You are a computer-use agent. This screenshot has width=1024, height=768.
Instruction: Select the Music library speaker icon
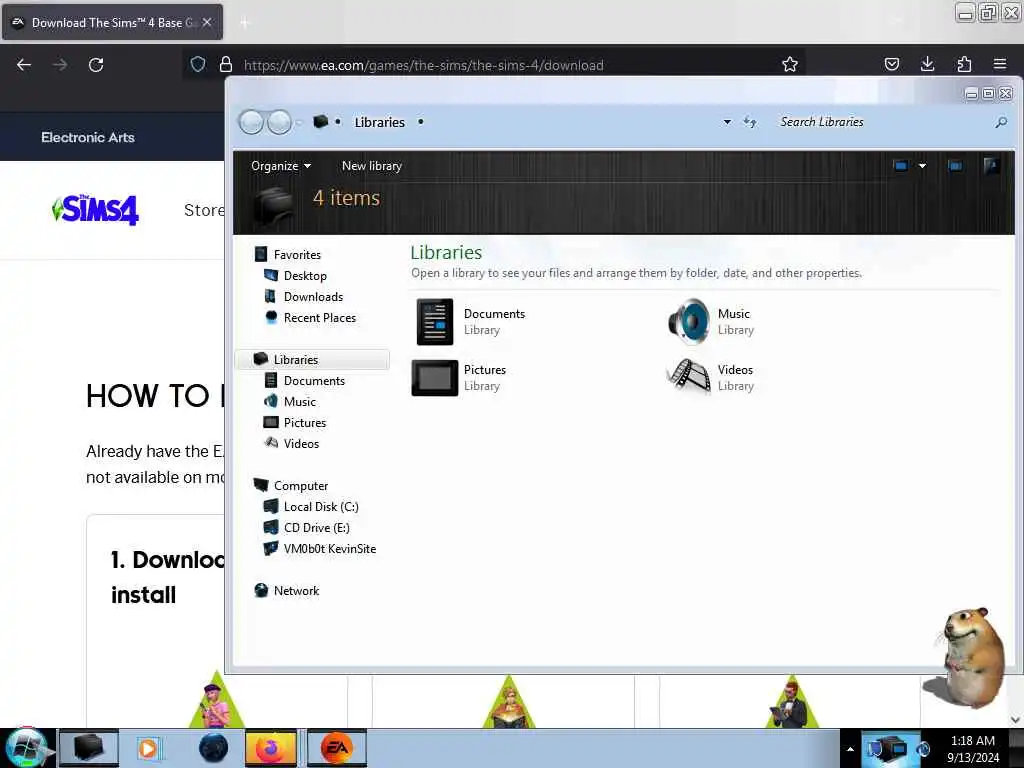coord(689,321)
